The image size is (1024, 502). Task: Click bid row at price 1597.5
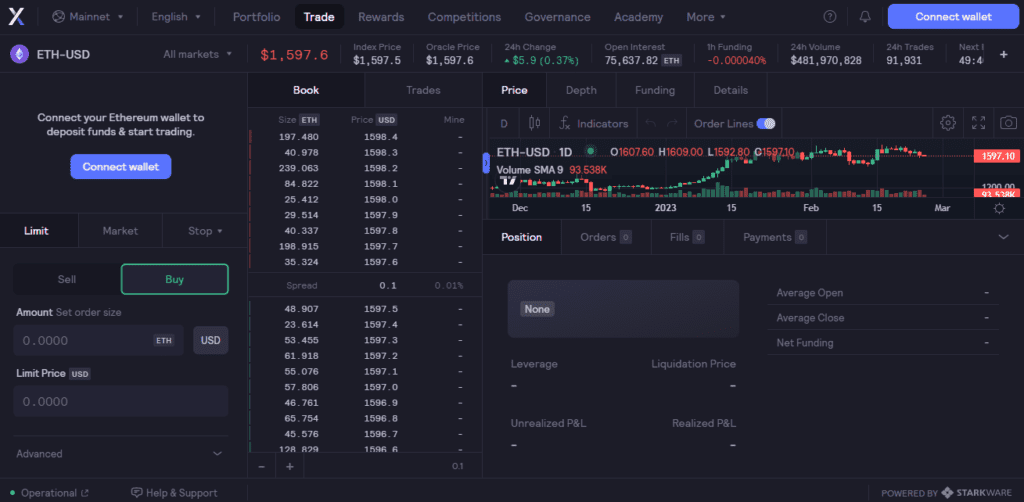tap(364, 309)
